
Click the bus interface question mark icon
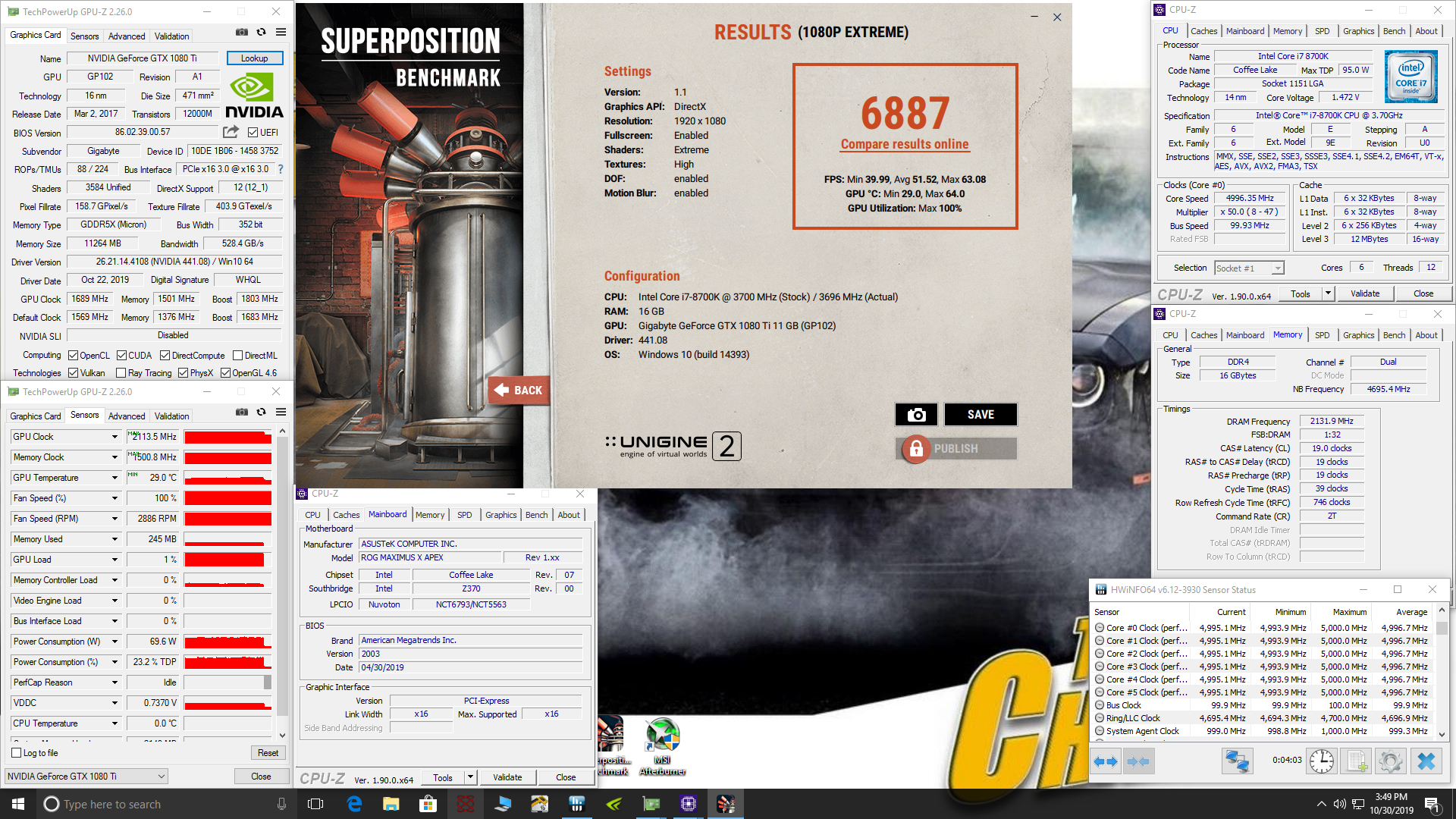pyautogui.click(x=280, y=169)
